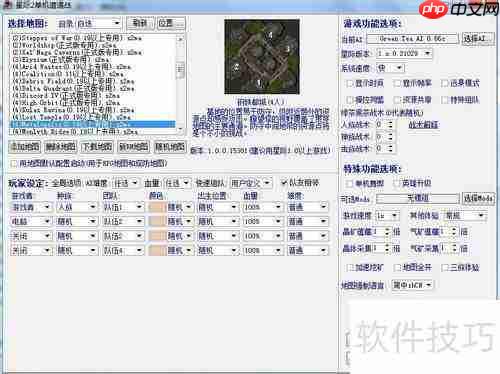Image resolution: width=500 pixels, height=374 pixels.
Task: Open the 100% health dropdown in the 队伍2 row
Action: pos(263,221)
